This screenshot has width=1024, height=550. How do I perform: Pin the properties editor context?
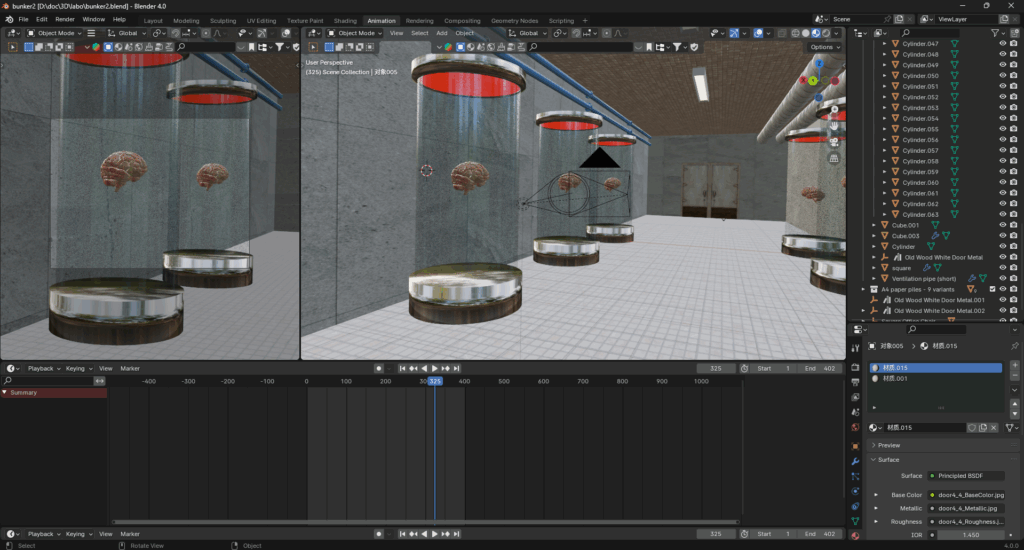(1015, 346)
